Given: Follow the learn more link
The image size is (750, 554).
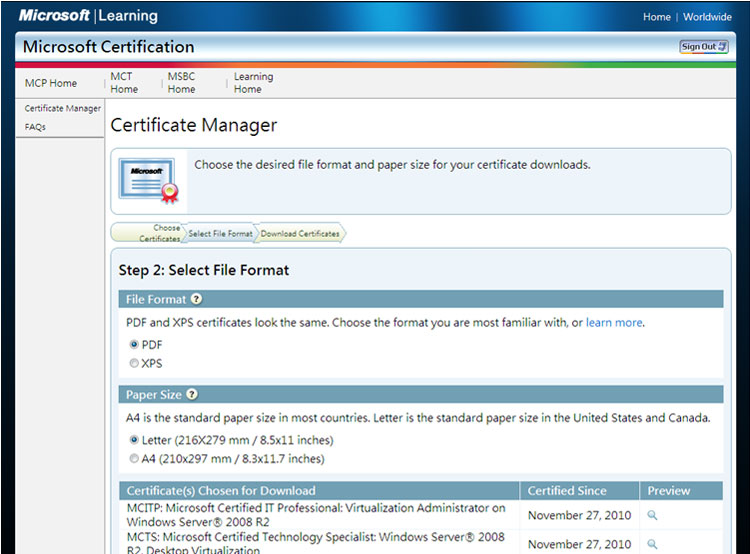Looking at the screenshot, I should (x=614, y=322).
